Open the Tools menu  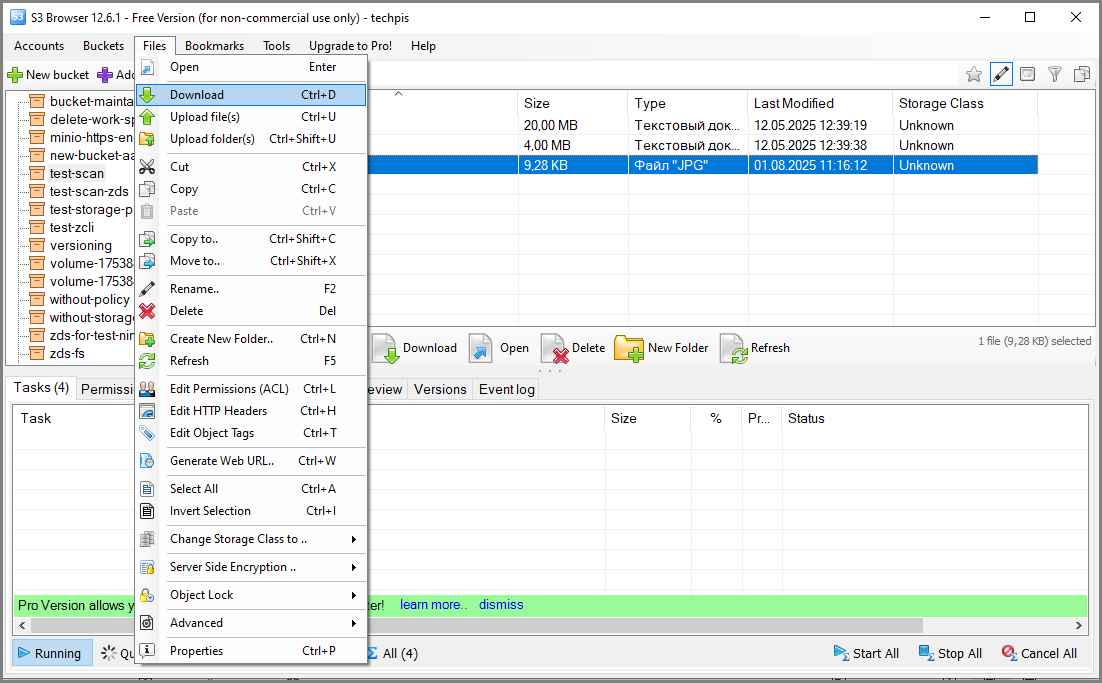coord(276,46)
